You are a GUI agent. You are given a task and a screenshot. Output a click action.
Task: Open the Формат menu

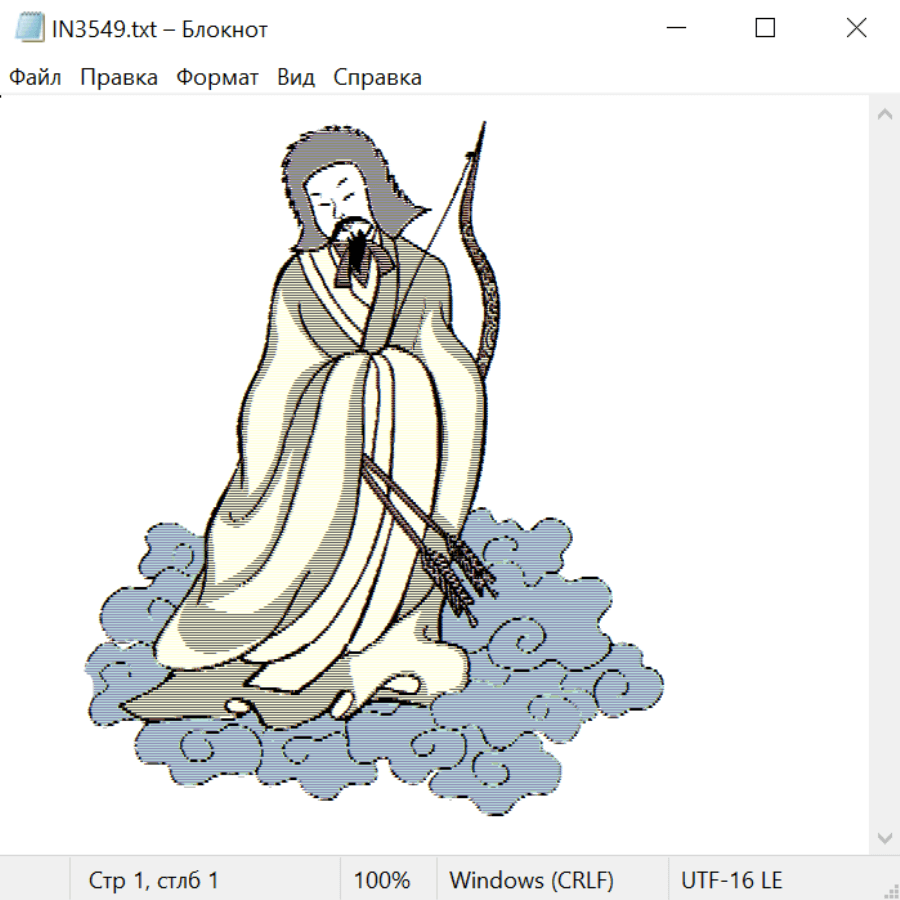(217, 78)
